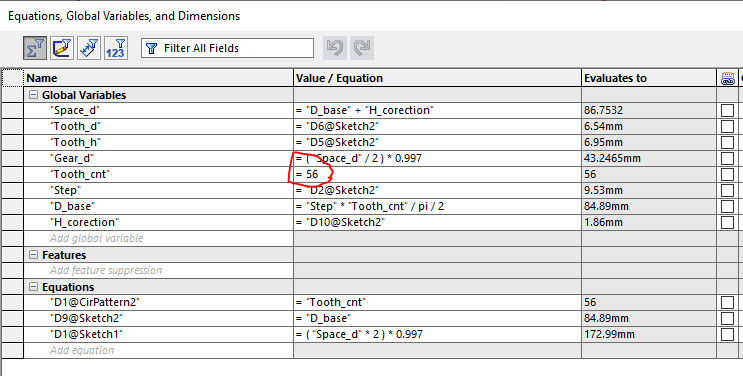The width and height of the screenshot is (743, 376).
Task: Select the Equation View sigma filter icon
Action: coord(35,48)
